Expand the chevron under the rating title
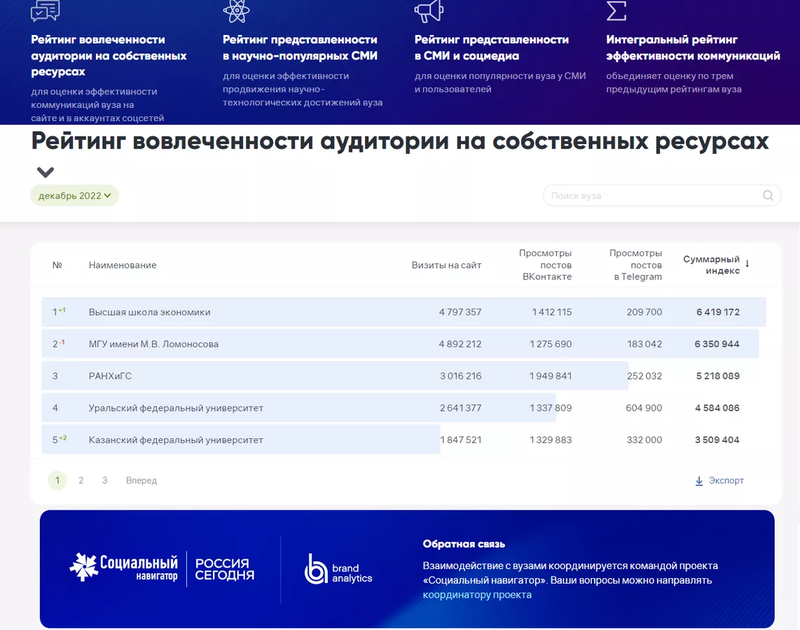 (45, 172)
